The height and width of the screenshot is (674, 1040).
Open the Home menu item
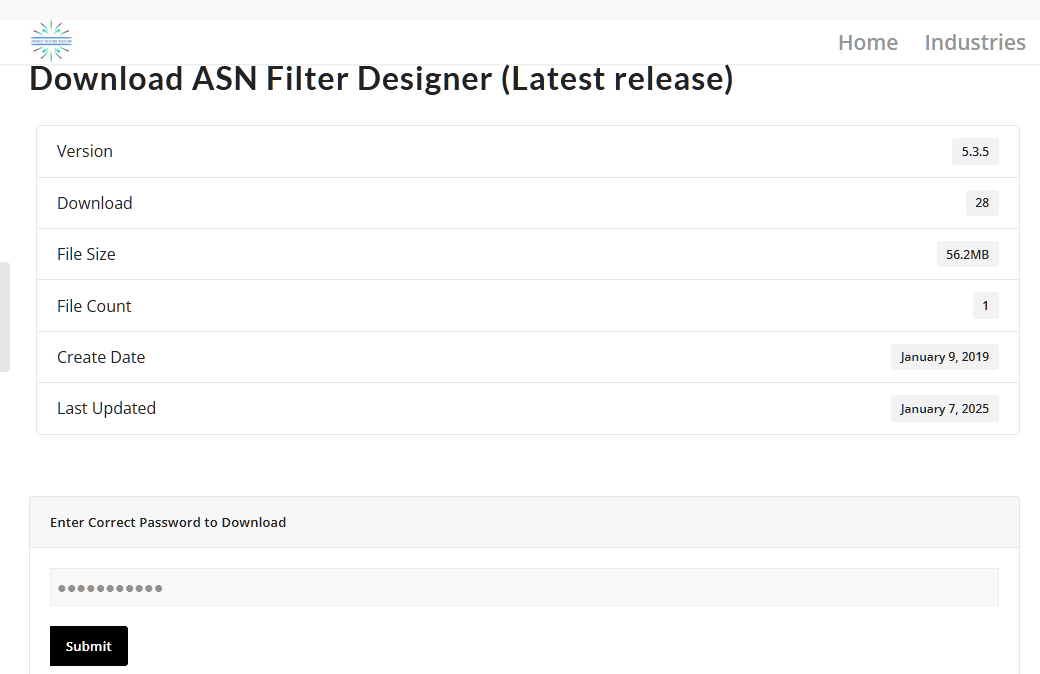pyautogui.click(x=868, y=42)
